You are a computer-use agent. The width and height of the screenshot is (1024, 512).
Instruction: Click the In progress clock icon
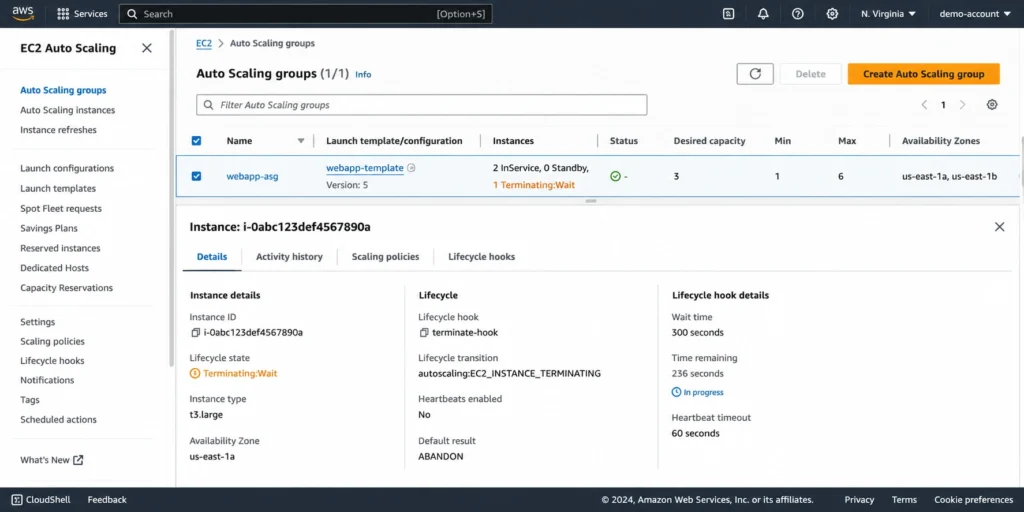(677, 392)
